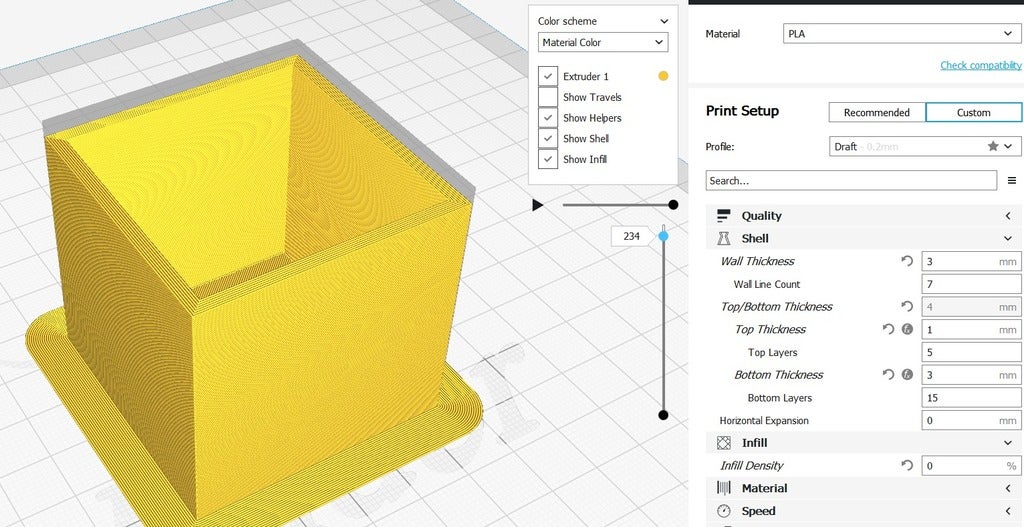Open the Draft profile dropdown

point(925,146)
